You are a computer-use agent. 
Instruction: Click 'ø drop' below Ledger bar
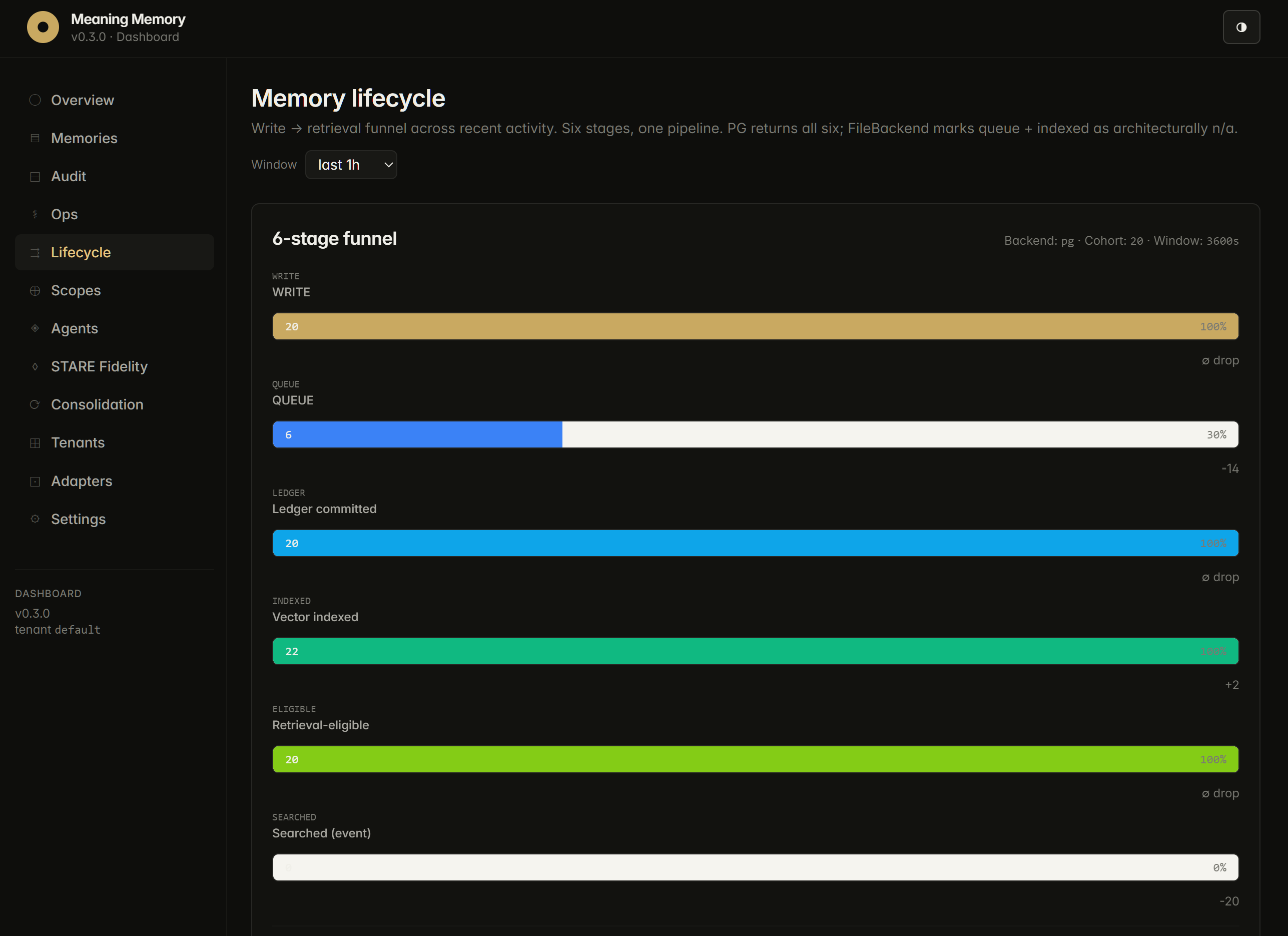[x=1220, y=577]
